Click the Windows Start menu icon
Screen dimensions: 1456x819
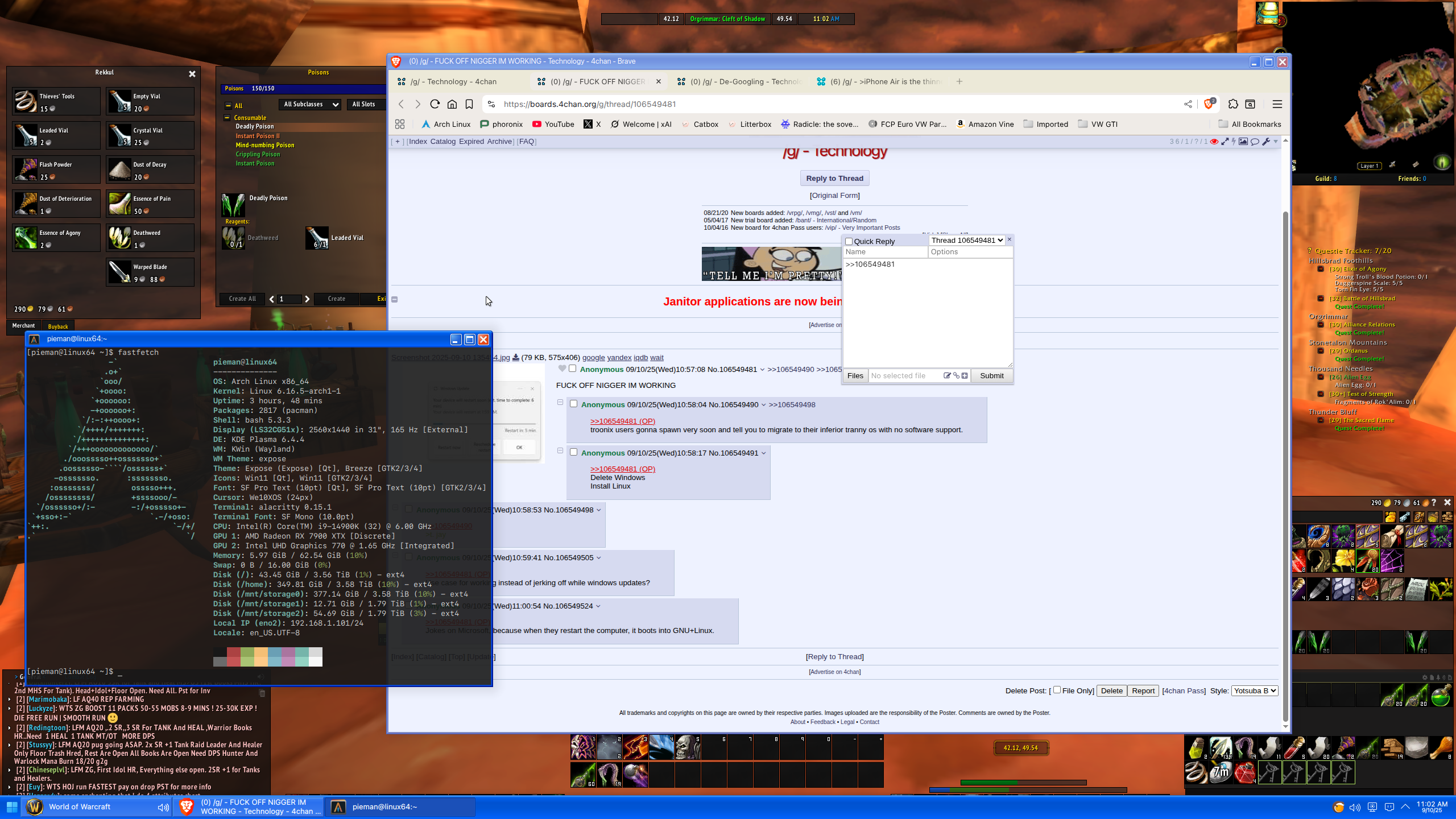pos(11,806)
